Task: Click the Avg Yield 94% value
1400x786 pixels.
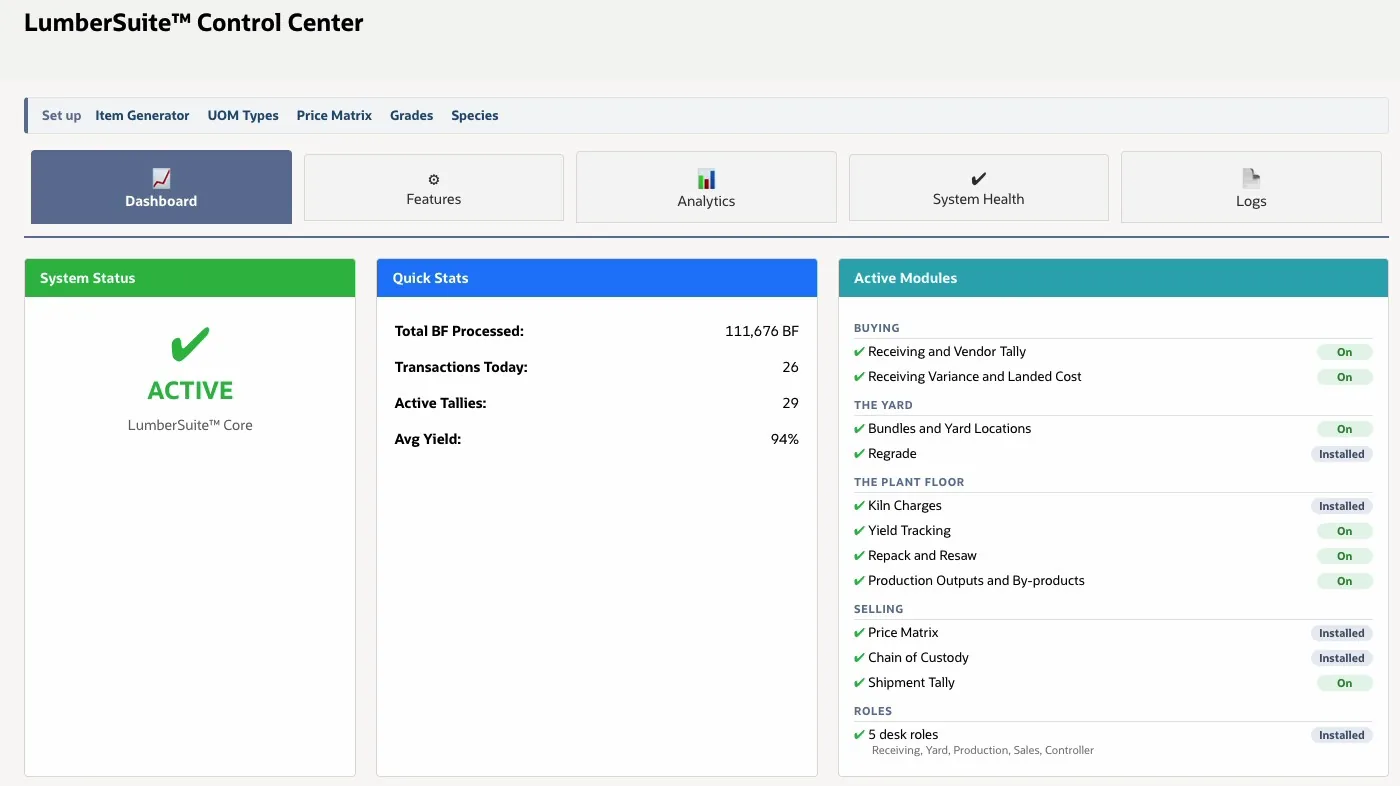Action: (x=785, y=439)
